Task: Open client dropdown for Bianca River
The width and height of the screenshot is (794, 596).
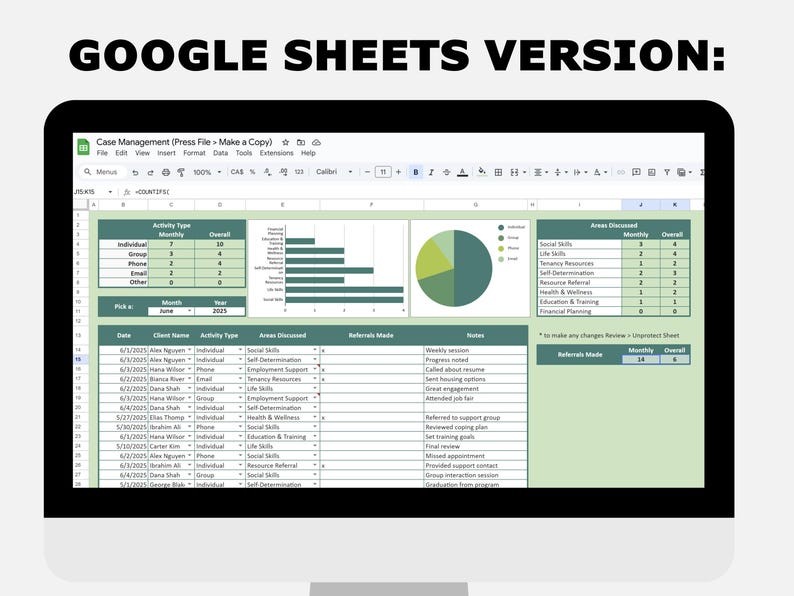Action: click(190, 379)
